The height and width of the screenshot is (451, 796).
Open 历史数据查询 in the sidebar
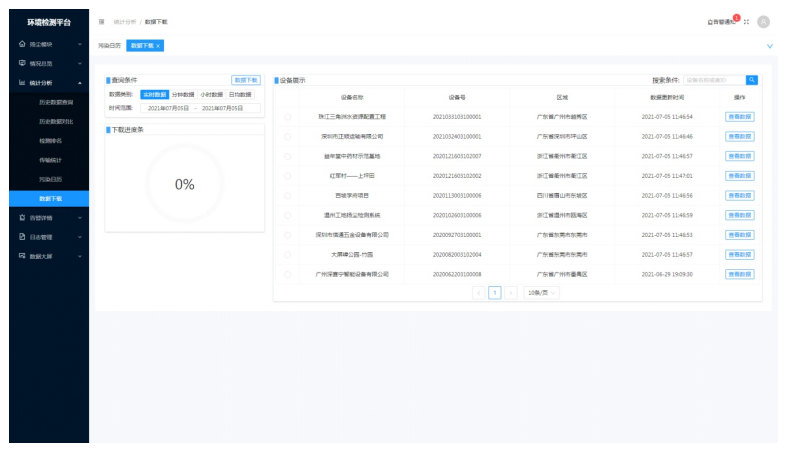point(56,102)
